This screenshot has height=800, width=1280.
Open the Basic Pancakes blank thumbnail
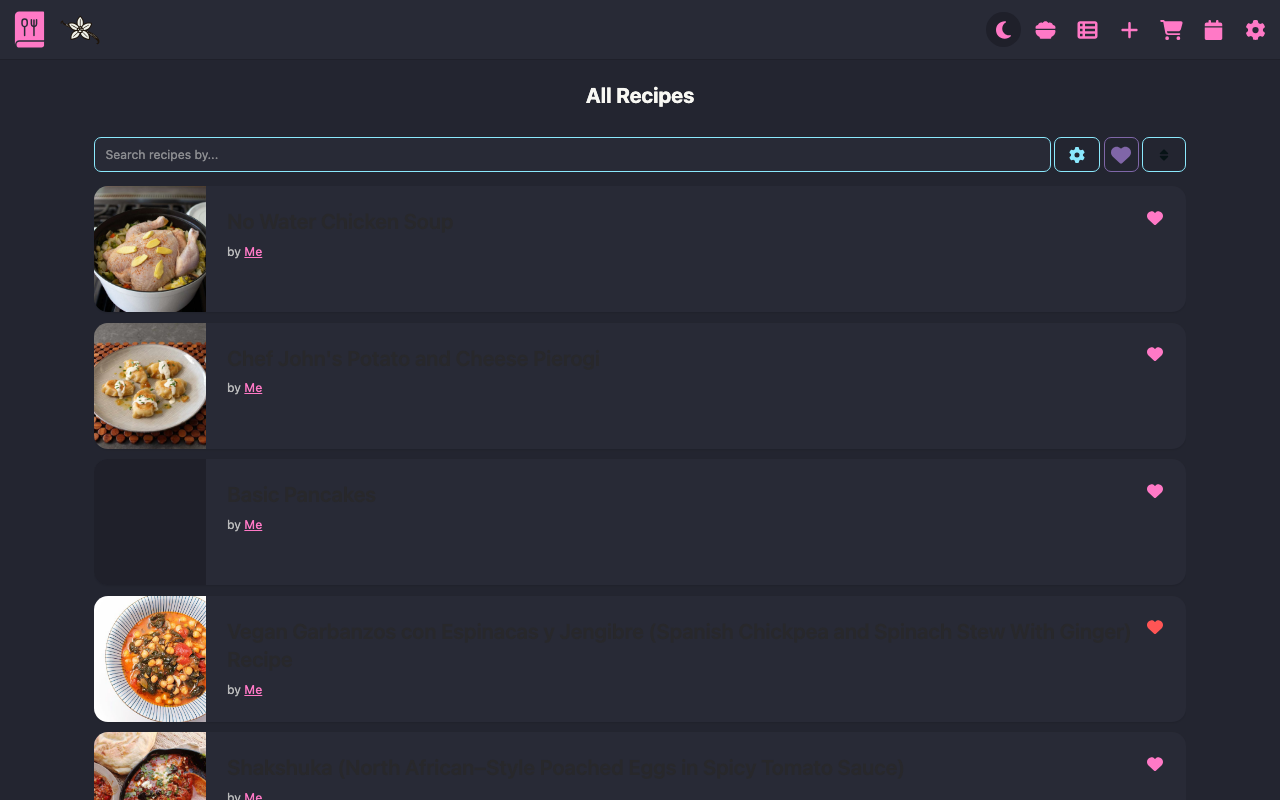click(x=150, y=522)
